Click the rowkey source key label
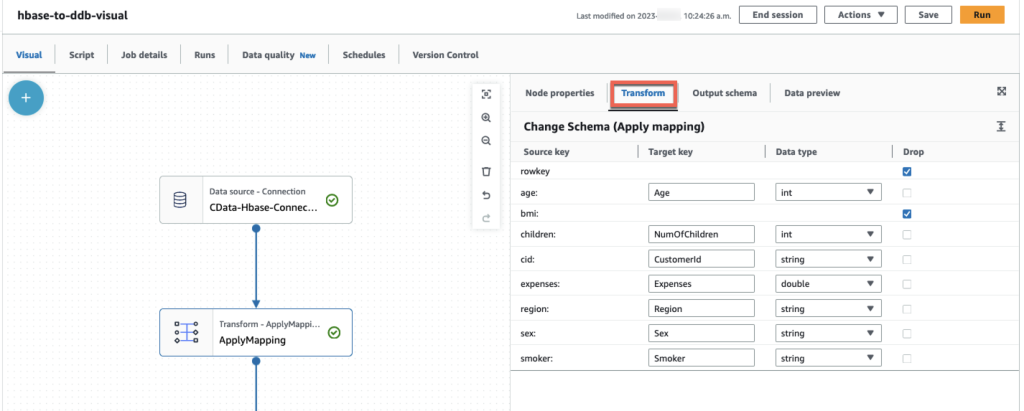Viewport: 1024px width, 411px height. pos(534,172)
